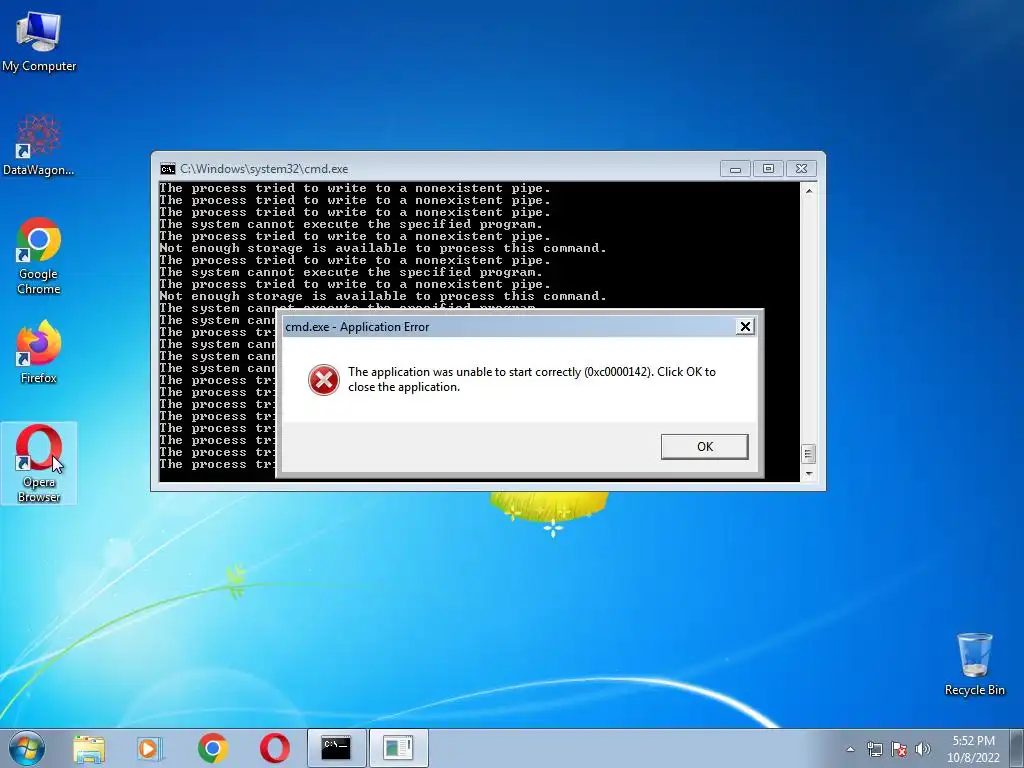Open the network tray icon
1024x768 pixels.
tap(874, 749)
